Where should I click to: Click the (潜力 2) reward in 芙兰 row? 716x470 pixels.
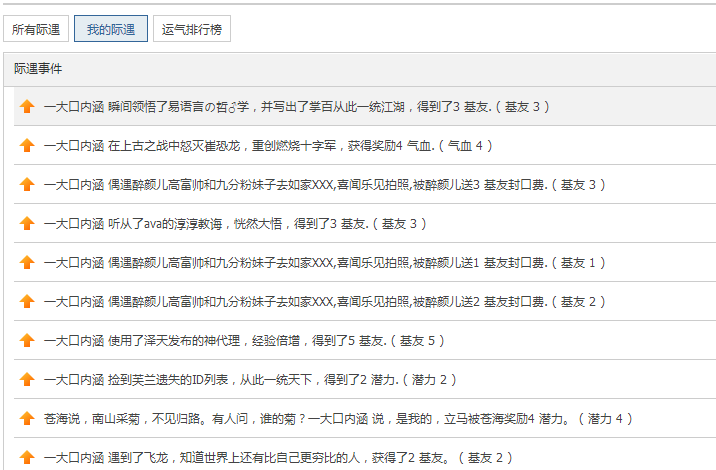[x=433, y=379]
